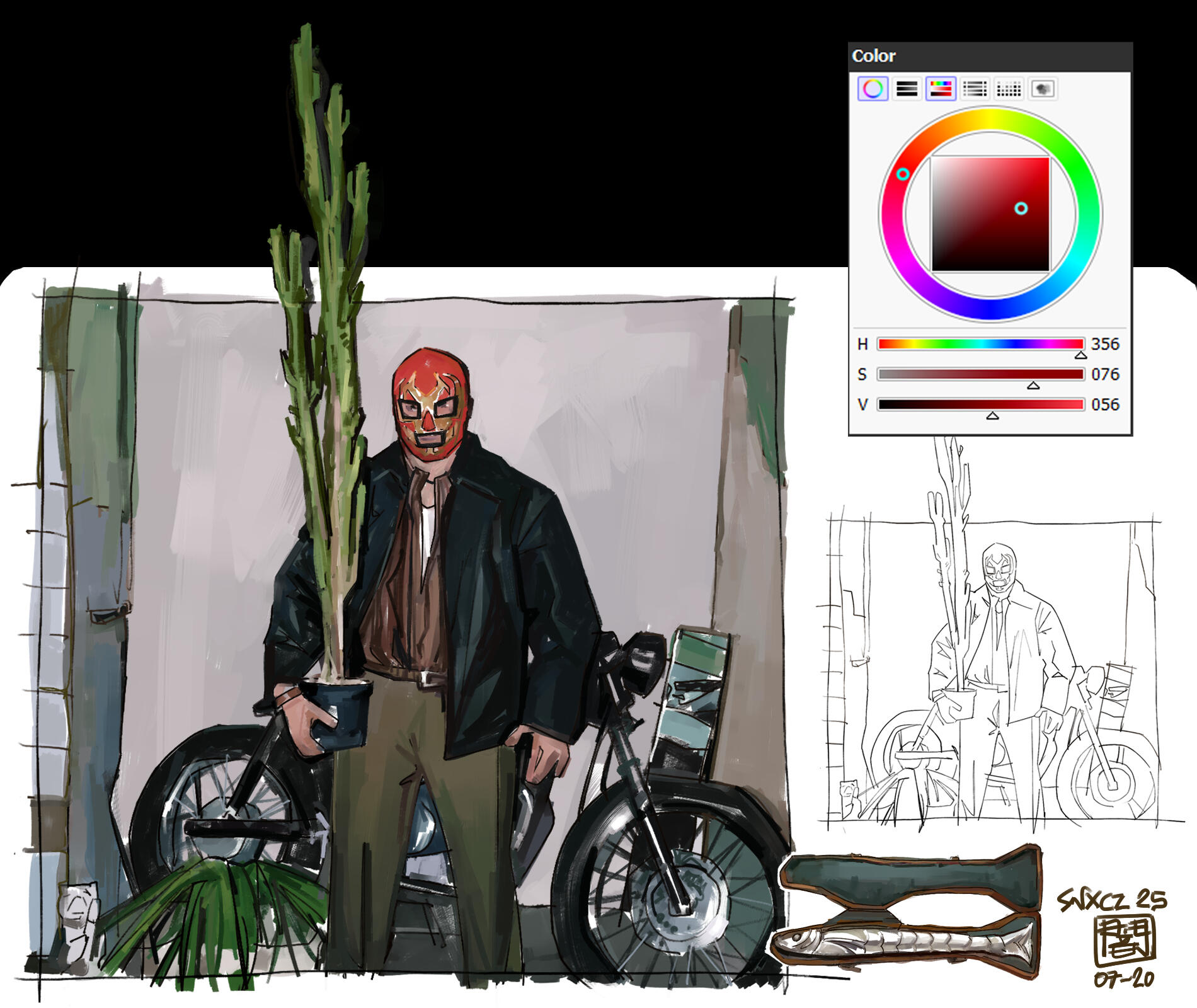Viewport: 1197px width, 1008px height.
Task: Pick yellow at top of hue ring
Action: point(990,119)
